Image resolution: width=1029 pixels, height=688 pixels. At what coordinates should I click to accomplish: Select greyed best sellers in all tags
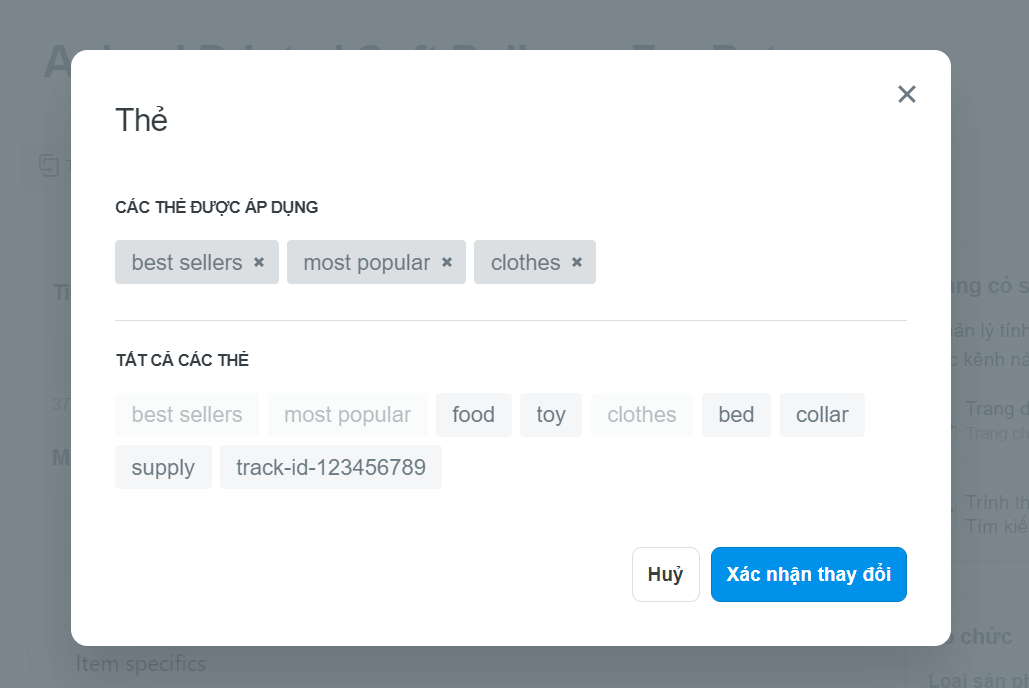187,415
